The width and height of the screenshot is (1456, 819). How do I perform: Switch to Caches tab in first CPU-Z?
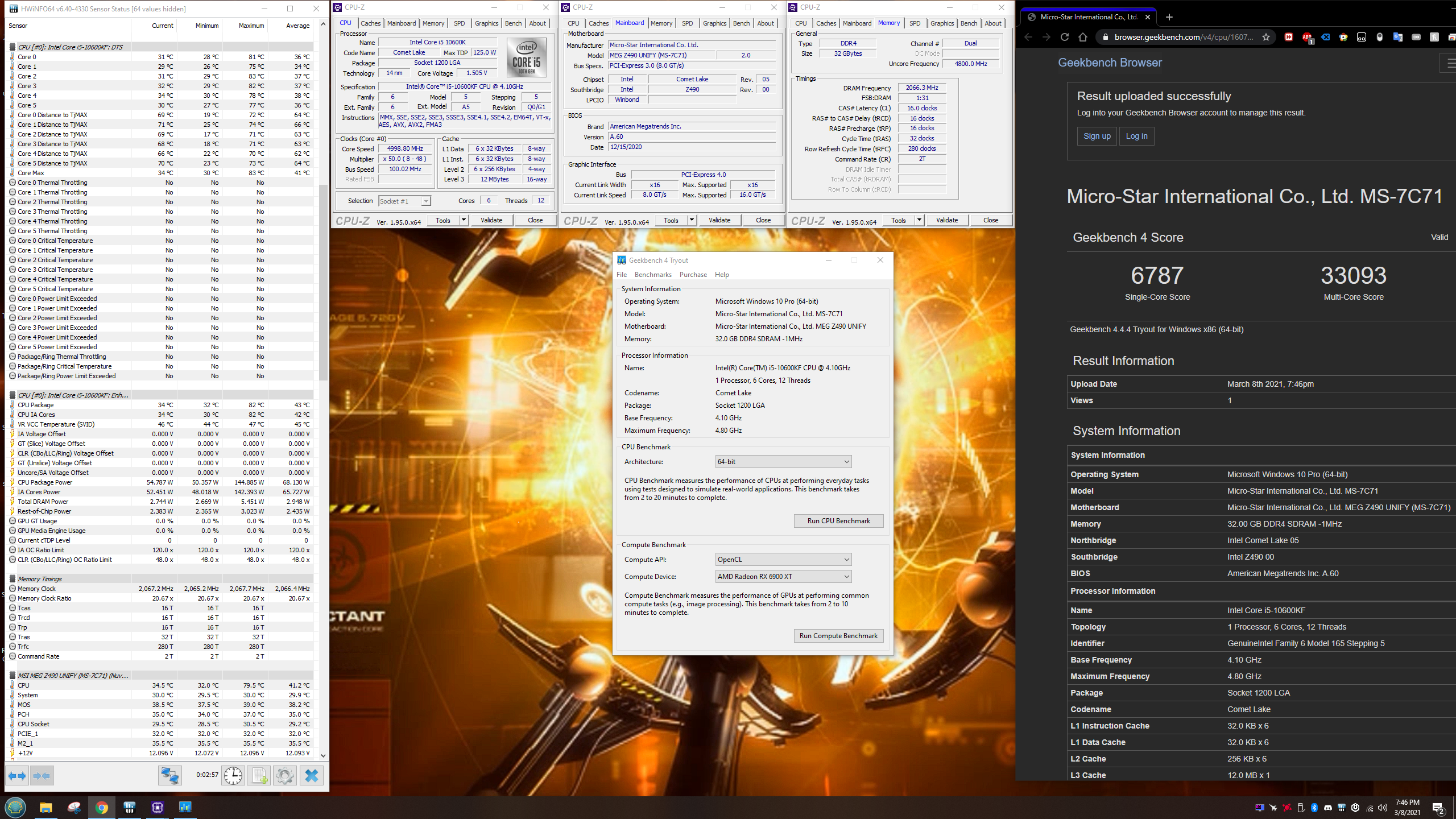(371, 23)
